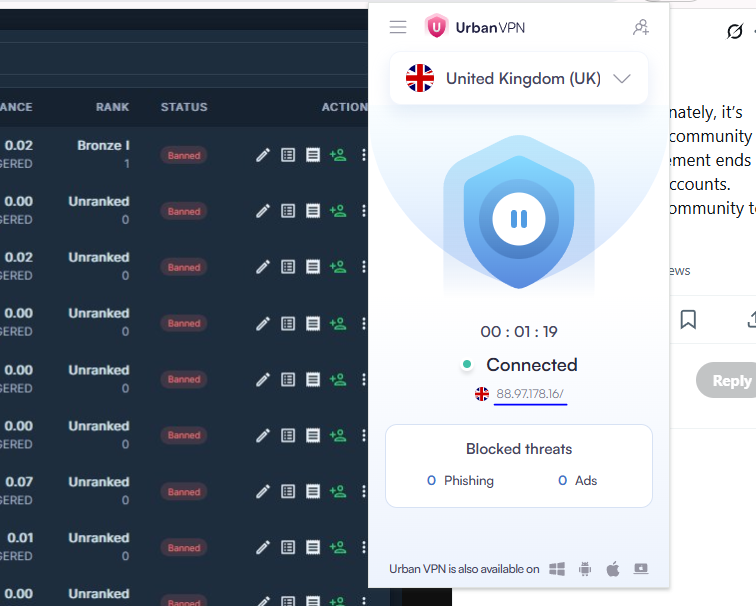Image resolution: width=756 pixels, height=606 pixels.
Task: Click the share icon beside the bookmark
Action: tap(751, 319)
